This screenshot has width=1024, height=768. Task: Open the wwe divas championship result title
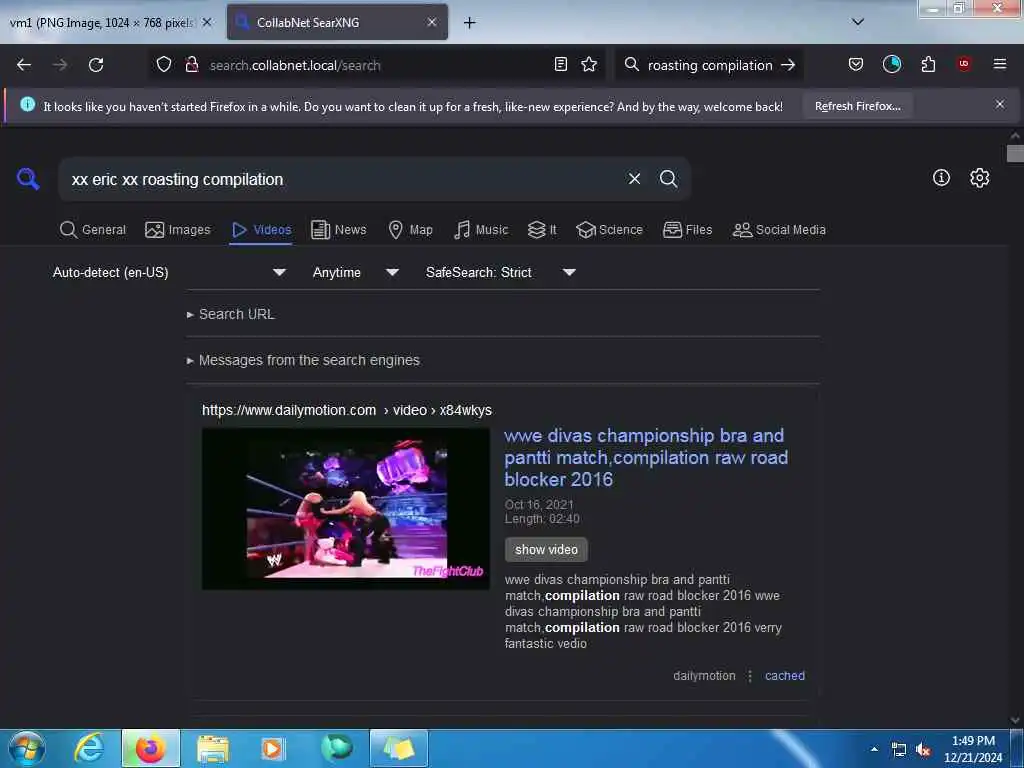[x=646, y=458]
